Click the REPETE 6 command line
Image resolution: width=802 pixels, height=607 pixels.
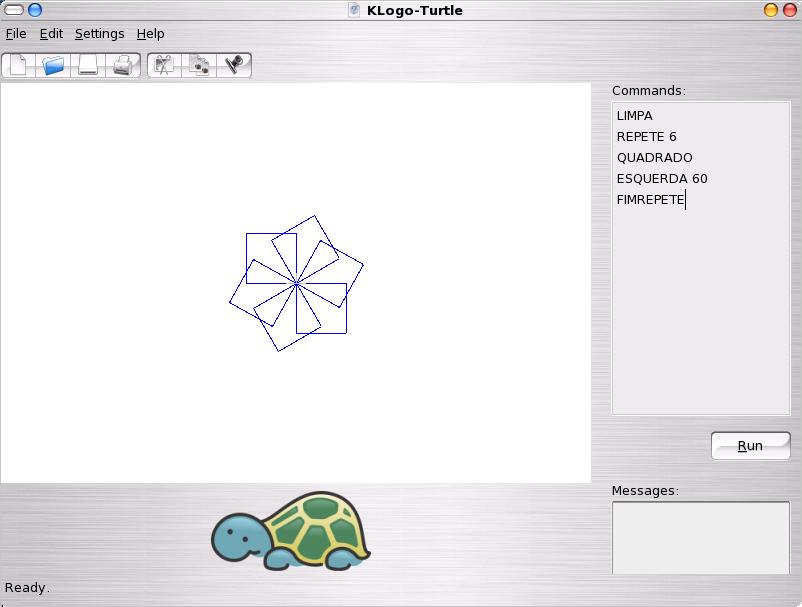click(647, 137)
